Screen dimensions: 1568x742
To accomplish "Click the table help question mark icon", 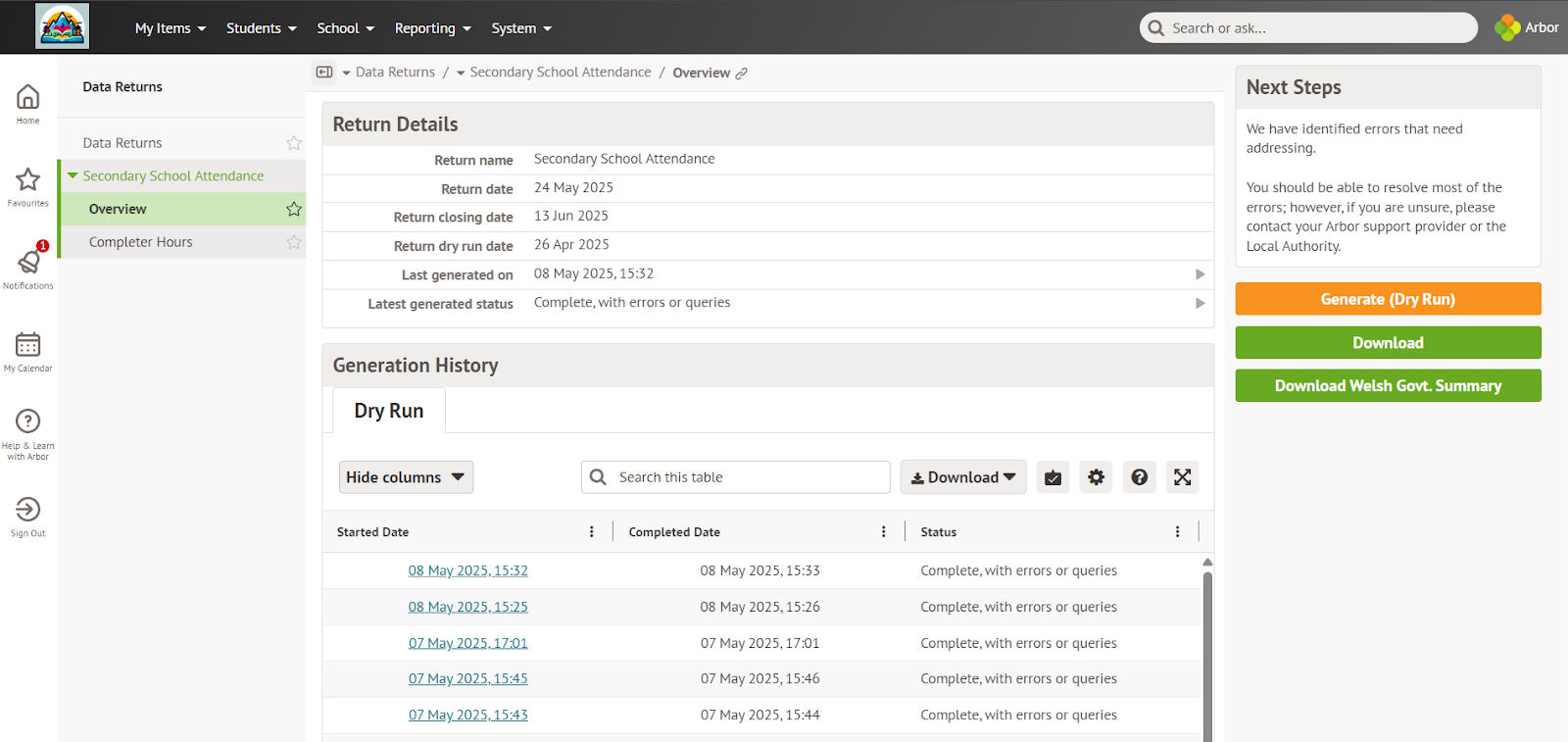I will (x=1139, y=477).
